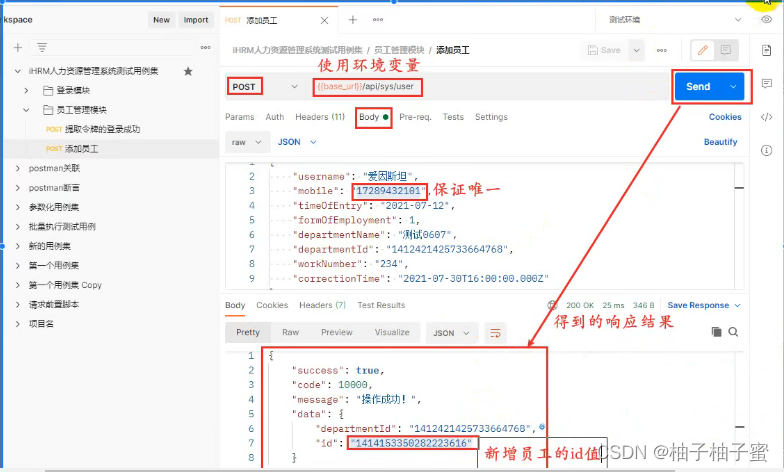Click the New button in sidebar
Viewport: 784px width, 472px height.
(x=161, y=20)
